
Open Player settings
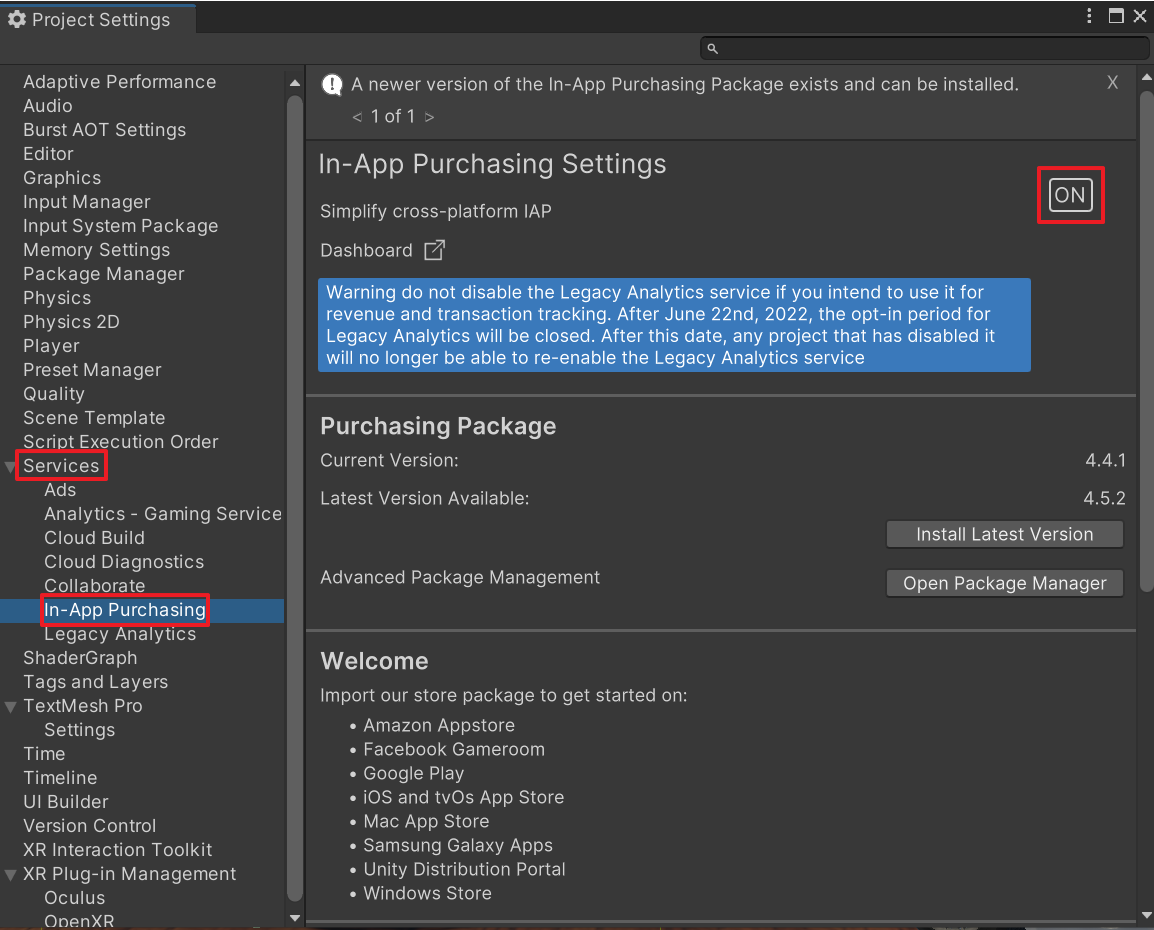(52, 346)
